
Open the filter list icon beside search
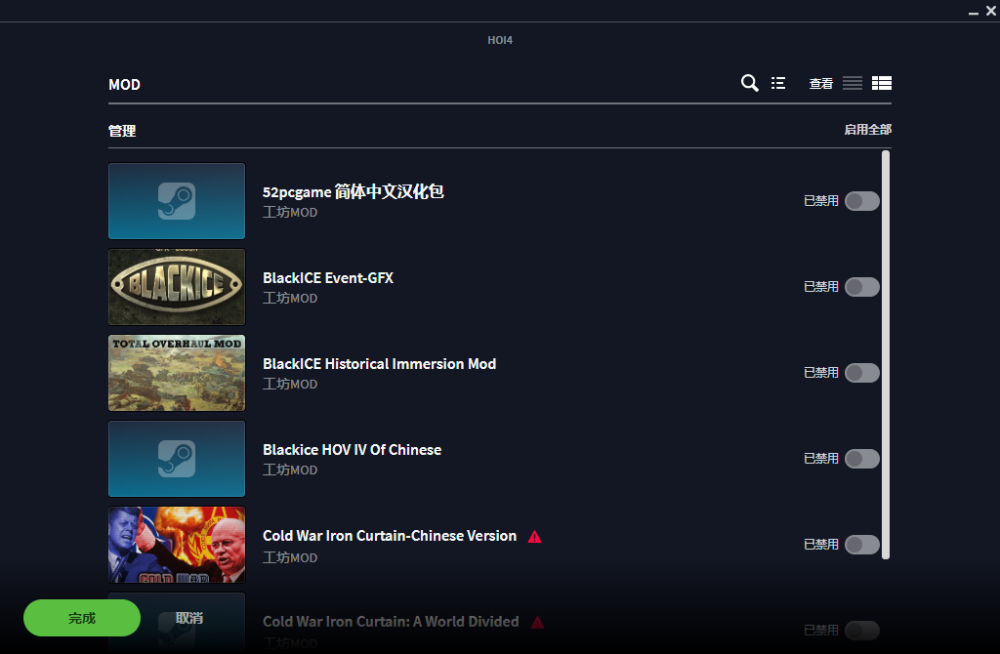(x=778, y=83)
